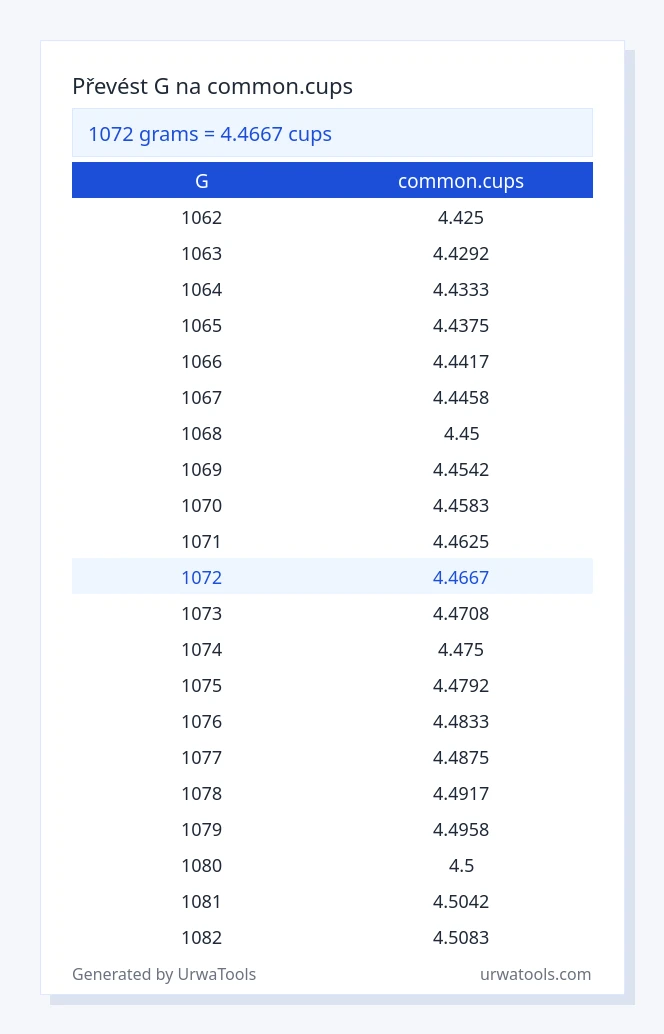Click the G column header

click(x=202, y=181)
